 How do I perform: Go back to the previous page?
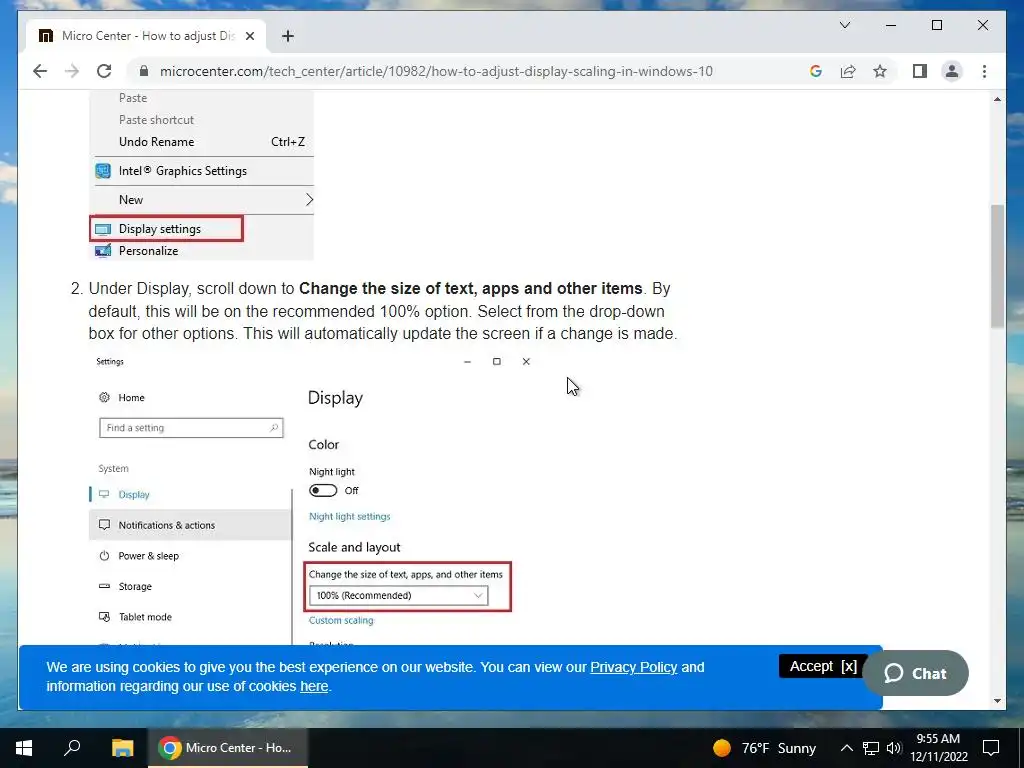coord(40,71)
